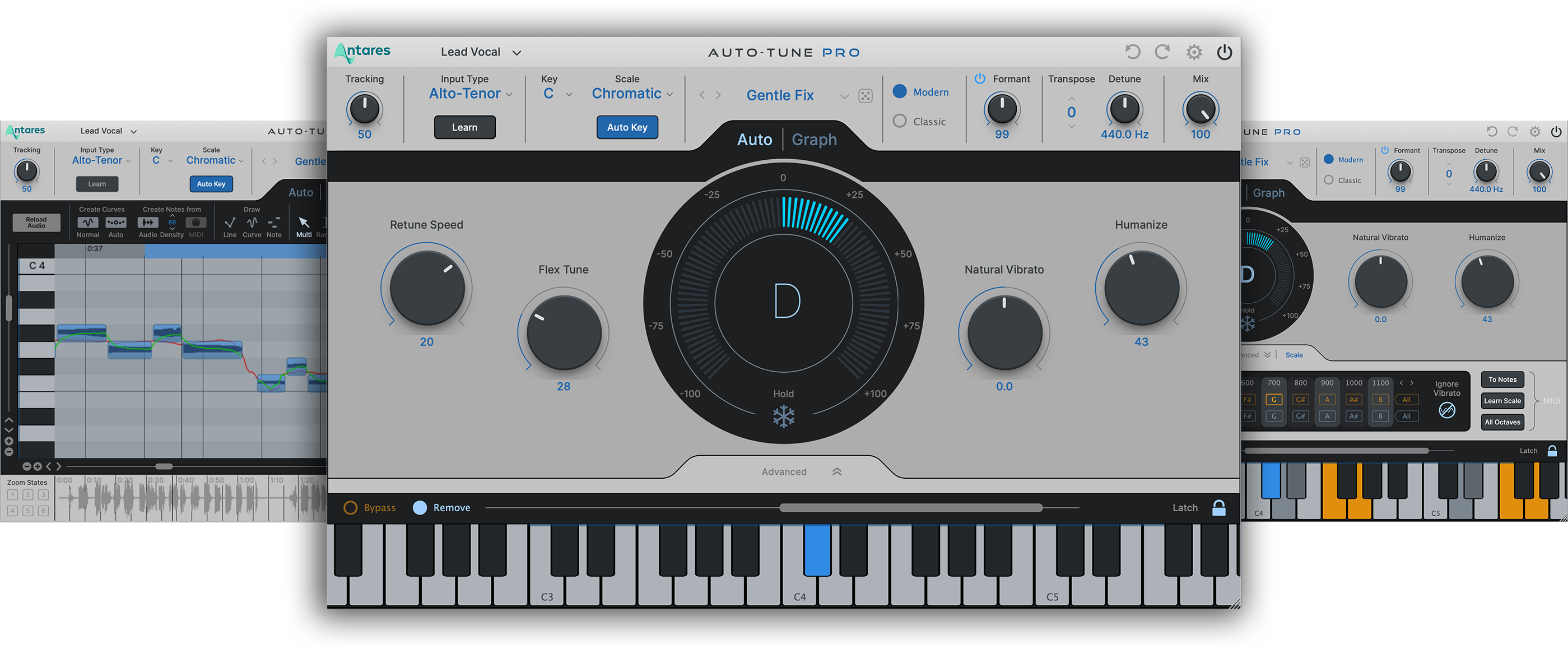Image resolution: width=1568 pixels, height=648 pixels.
Task: Switch to the Graph tab
Action: click(814, 139)
